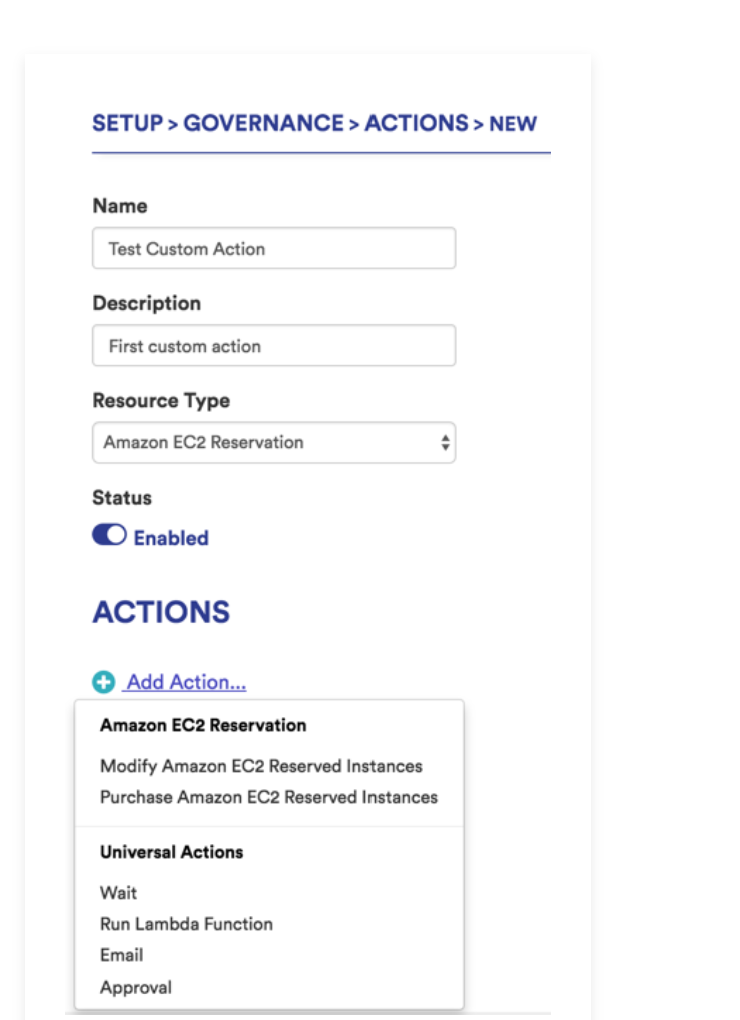This screenshot has height=1020, width=740.
Task: Click the Amazon EC2 Reservation menu group header
Action: pos(203,725)
